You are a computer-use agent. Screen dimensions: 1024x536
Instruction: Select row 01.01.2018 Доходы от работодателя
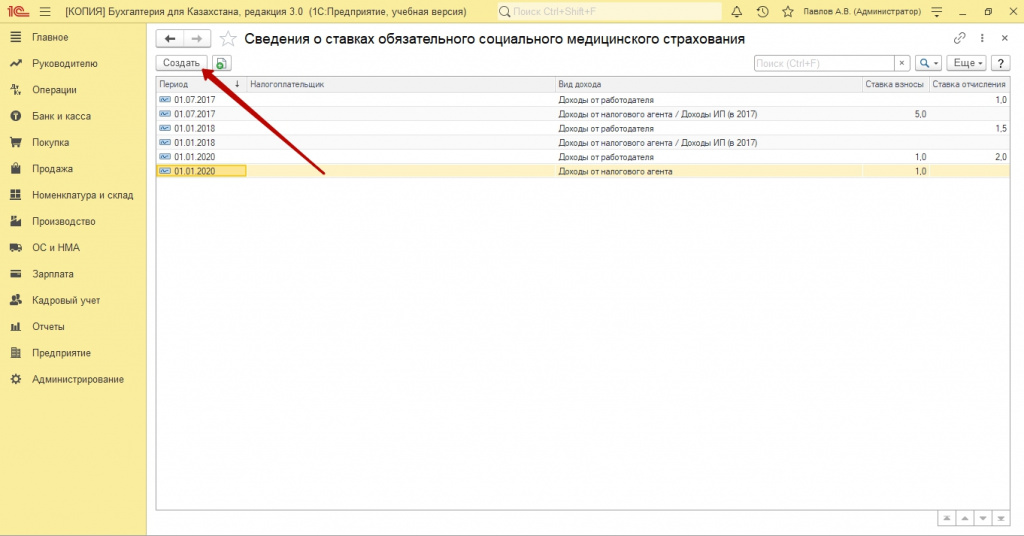pyautogui.click(x=583, y=129)
